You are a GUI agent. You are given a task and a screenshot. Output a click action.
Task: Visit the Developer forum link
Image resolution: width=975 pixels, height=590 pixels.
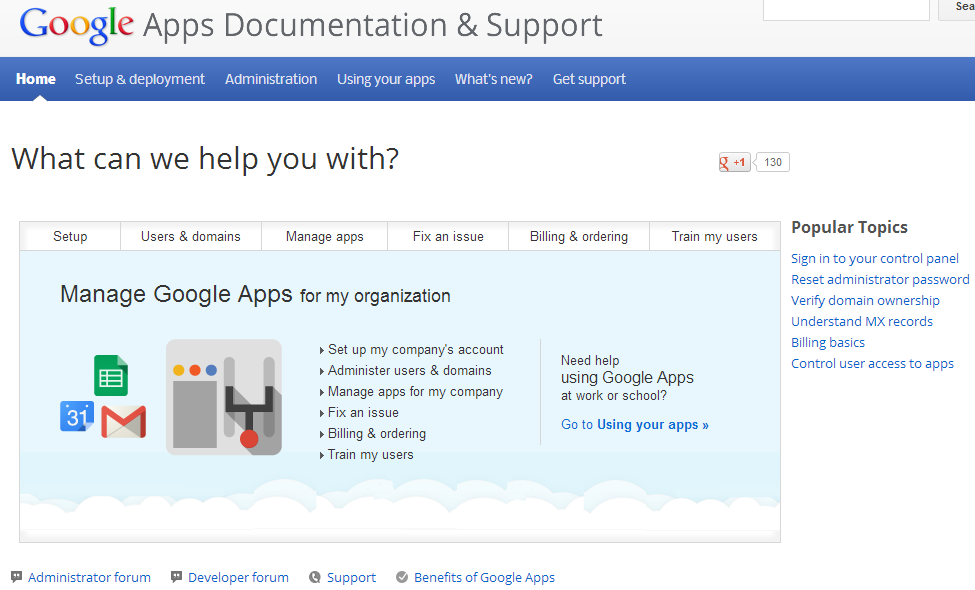[238, 578]
